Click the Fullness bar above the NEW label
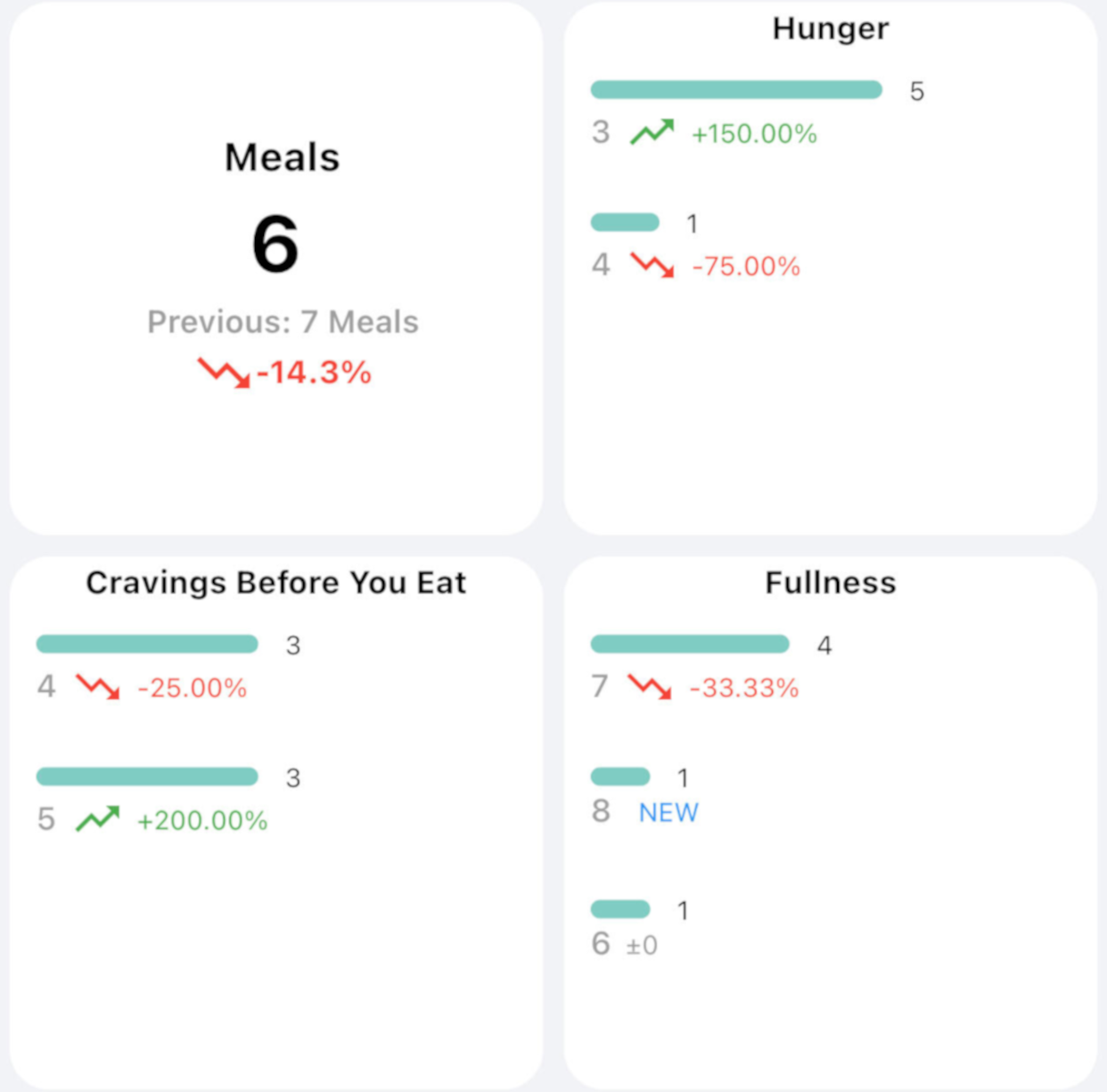The height and width of the screenshot is (1092, 1107). 620,776
